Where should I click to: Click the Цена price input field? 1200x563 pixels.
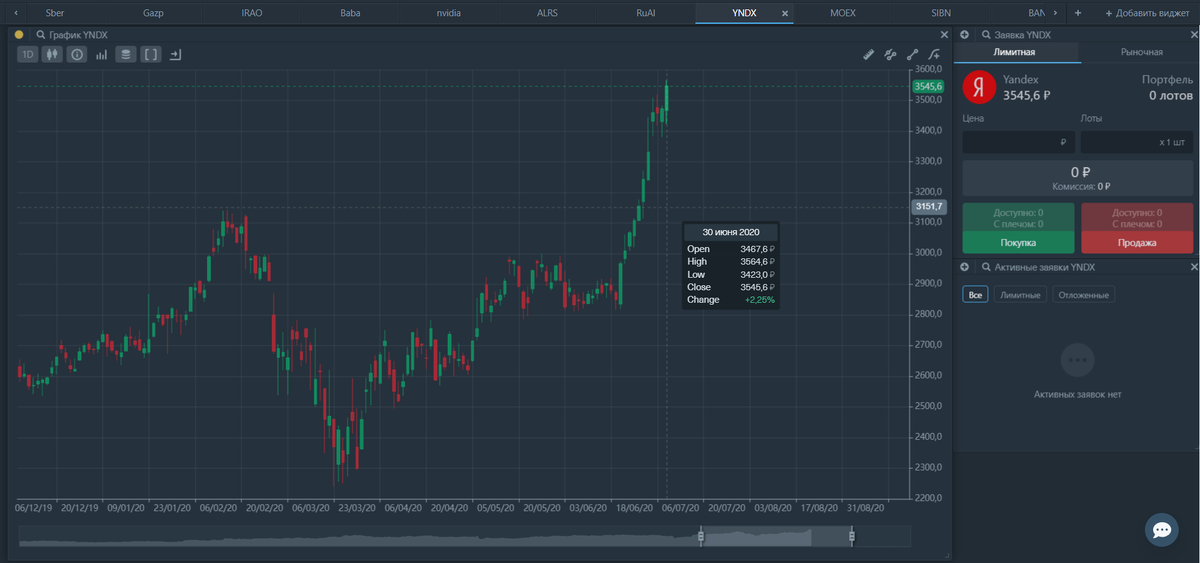[x=1018, y=142]
